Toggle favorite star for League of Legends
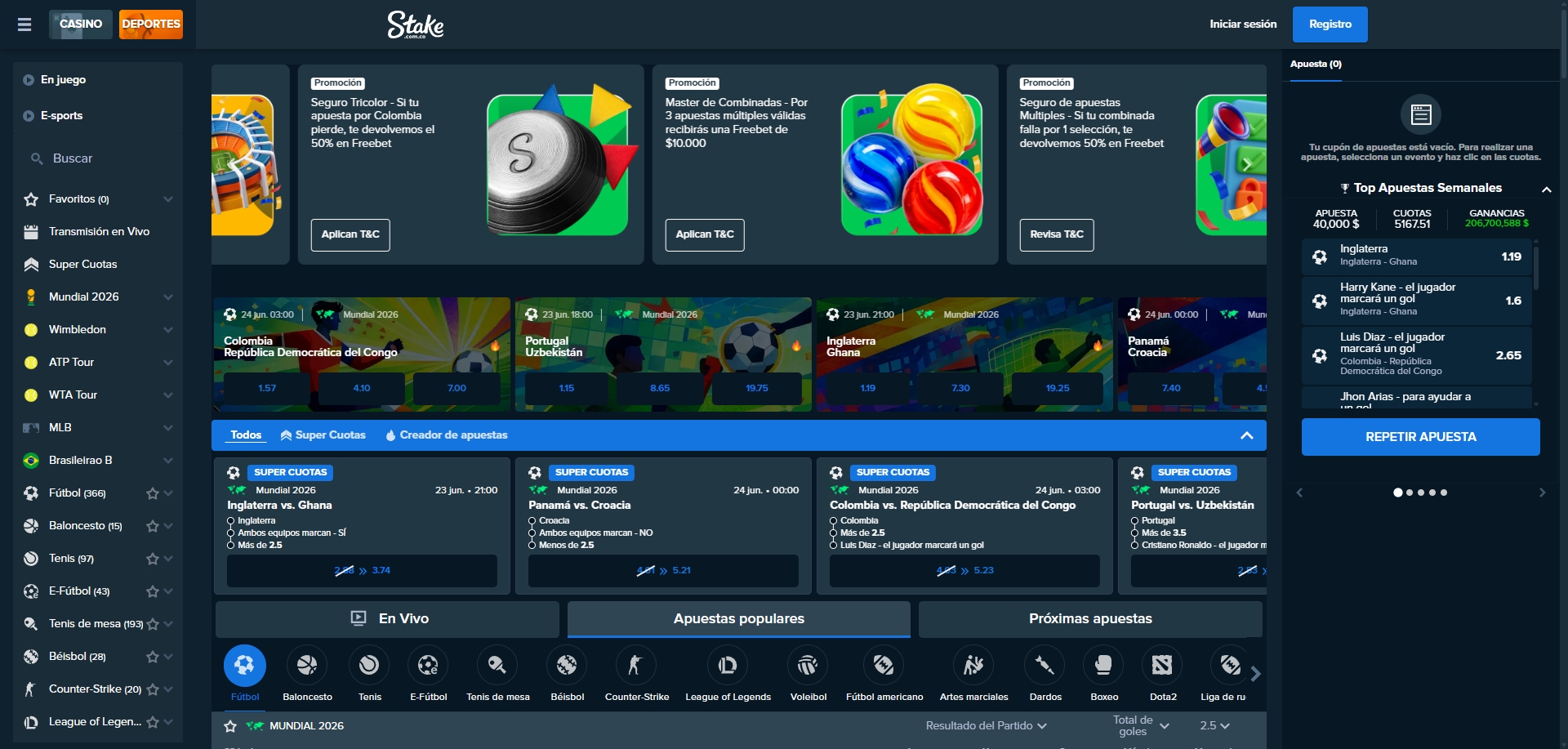 click(152, 722)
